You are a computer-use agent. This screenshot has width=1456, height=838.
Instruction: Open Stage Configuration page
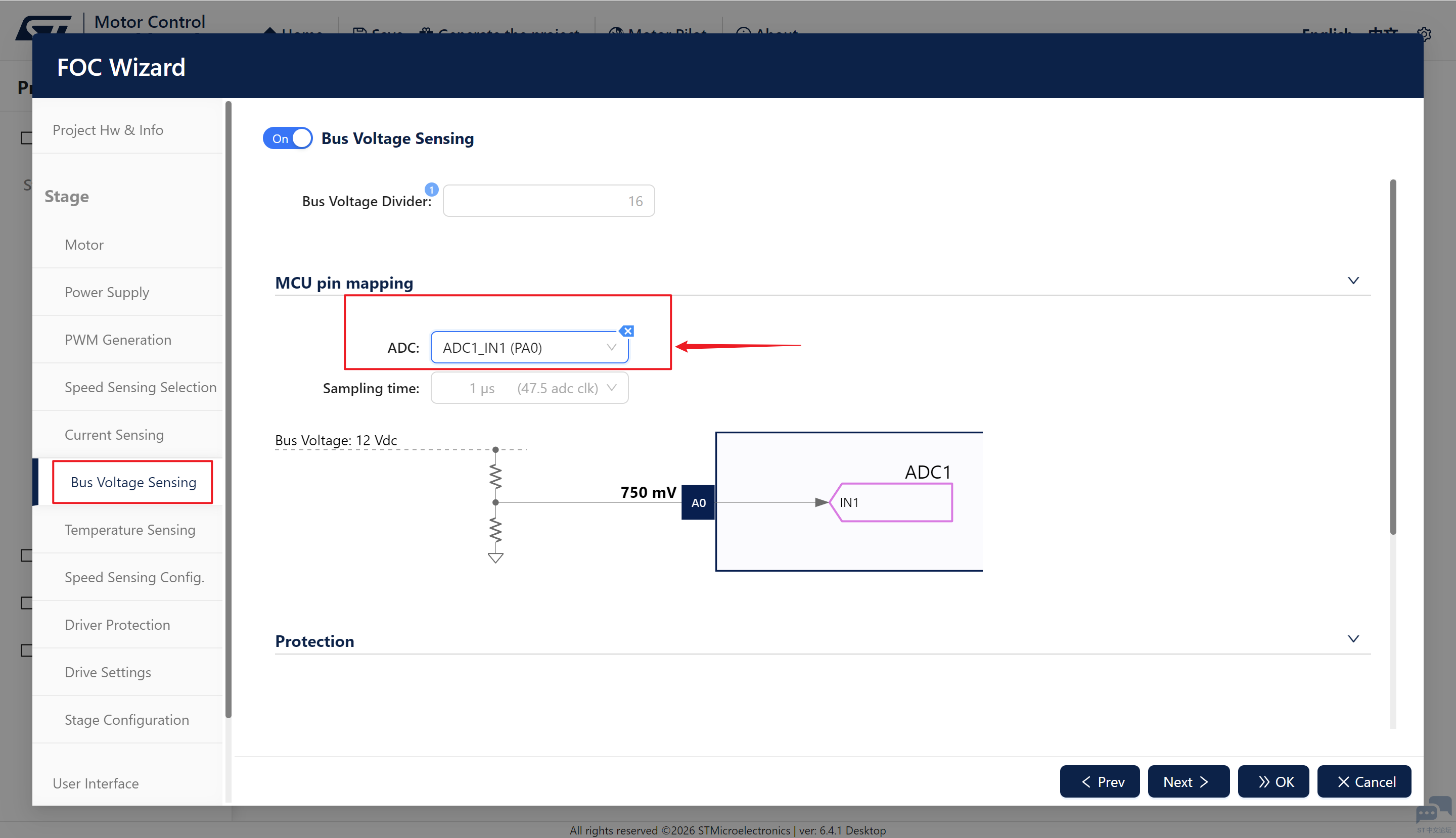coord(127,720)
